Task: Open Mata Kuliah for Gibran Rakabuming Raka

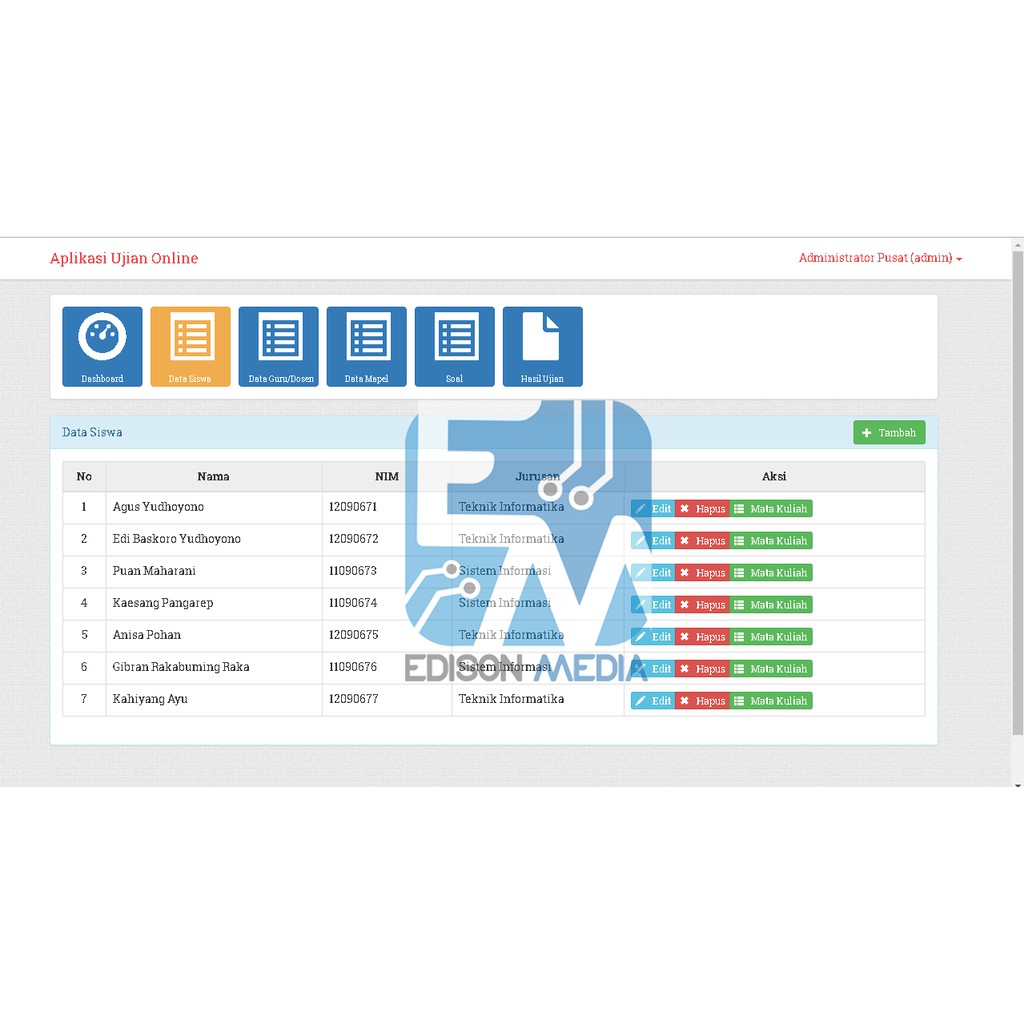Action: (x=771, y=669)
